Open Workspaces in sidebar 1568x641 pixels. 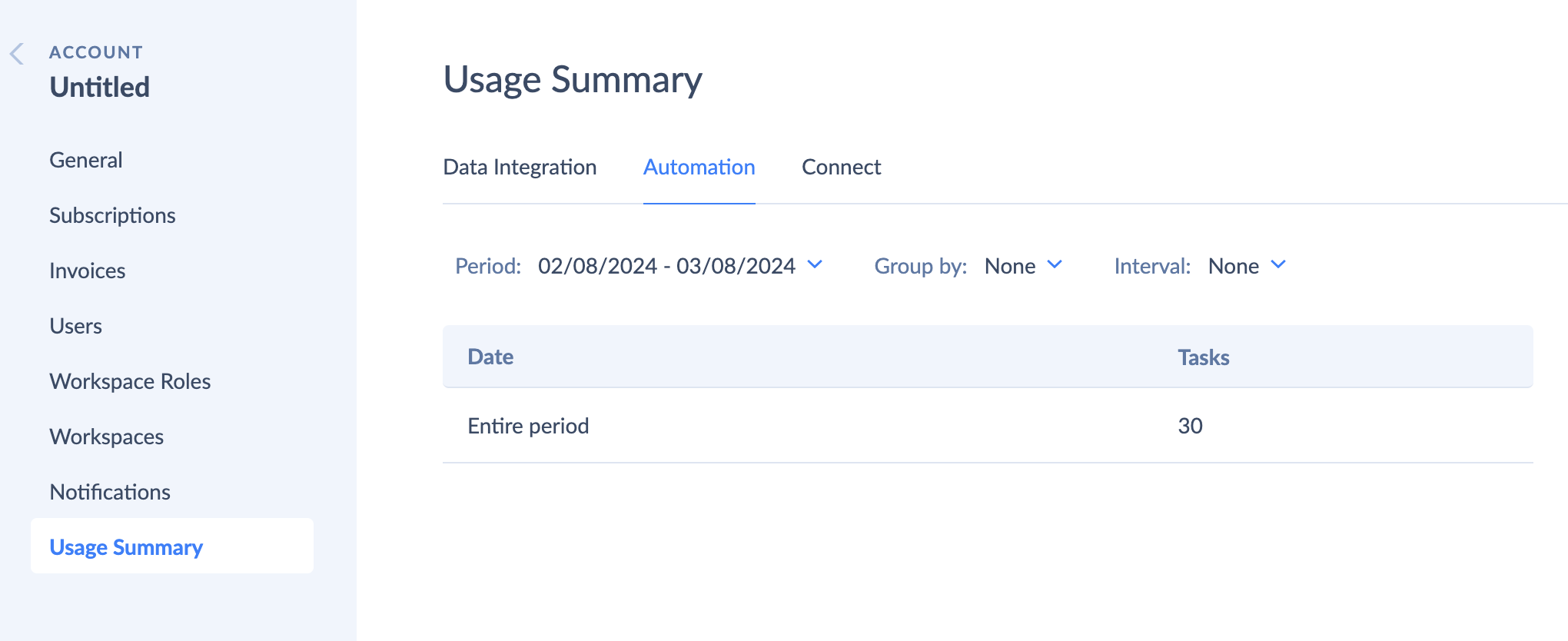click(x=107, y=437)
